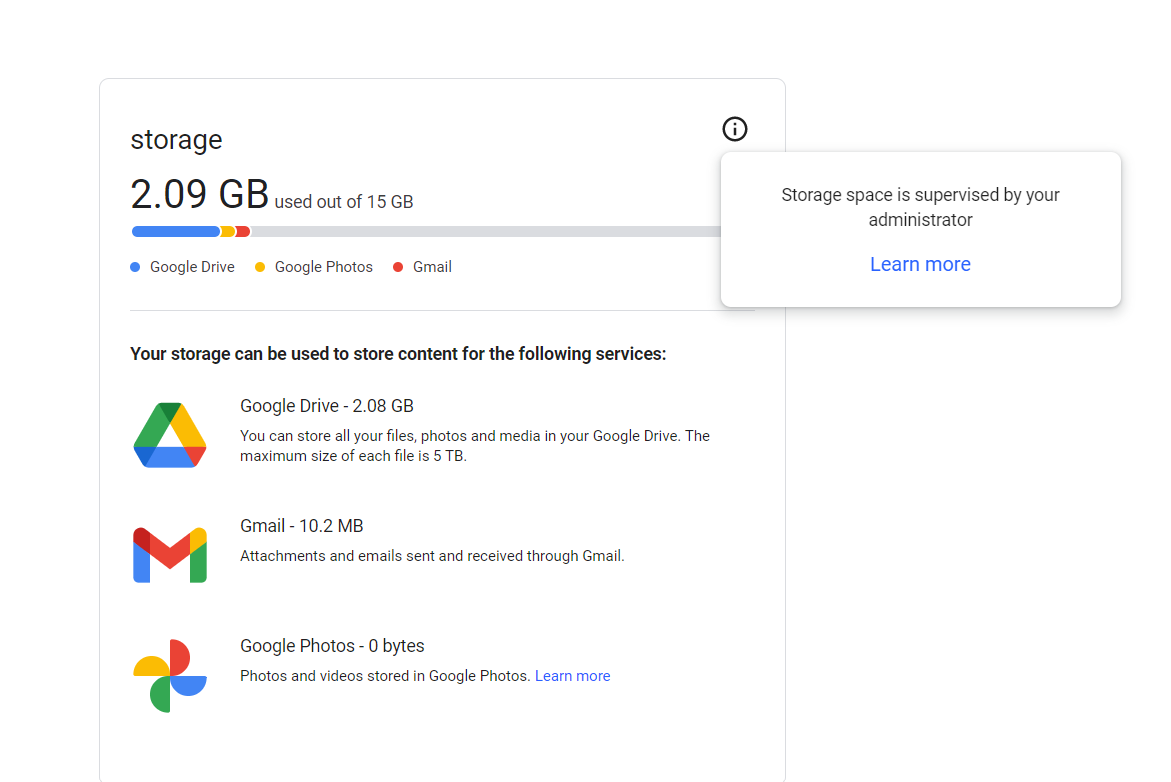Click the "storage" card title
Screen dimensions: 1171x782
click(176, 140)
